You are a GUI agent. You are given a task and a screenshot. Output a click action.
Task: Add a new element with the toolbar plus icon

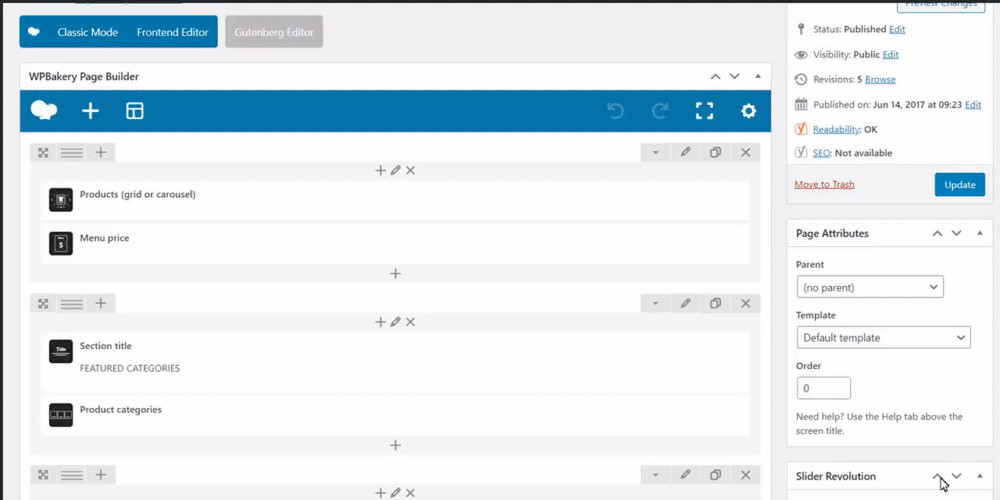[91, 111]
